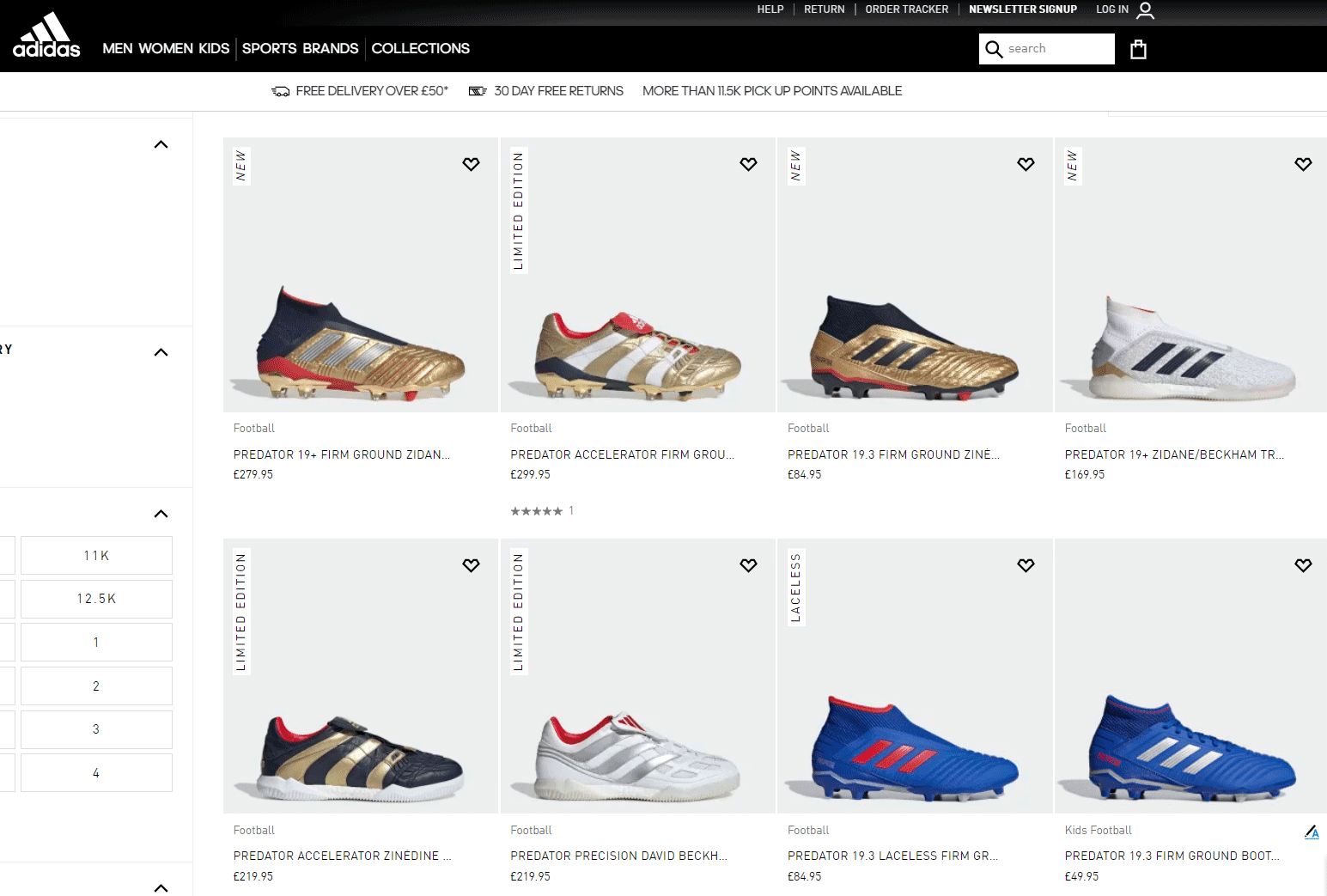Viewport: 1327px width, 896px height.
Task: Open PREDATOR 19+ FIRM GROUND ZIDAN... title
Action: tap(342, 454)
